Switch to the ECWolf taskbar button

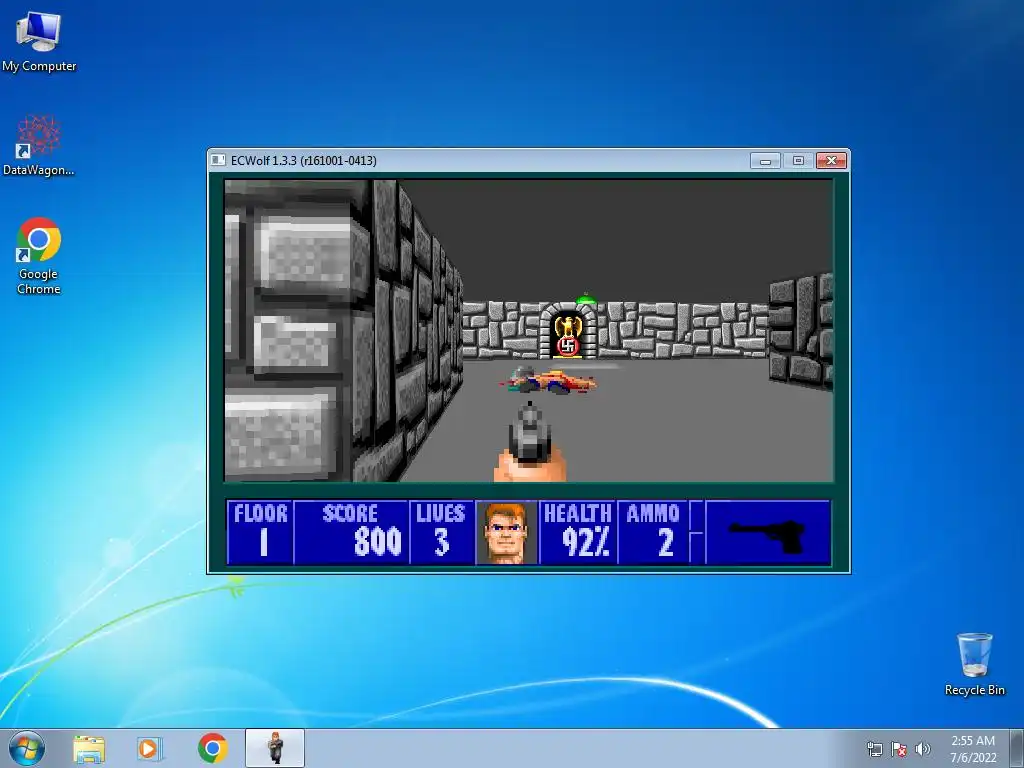point(275,748)
